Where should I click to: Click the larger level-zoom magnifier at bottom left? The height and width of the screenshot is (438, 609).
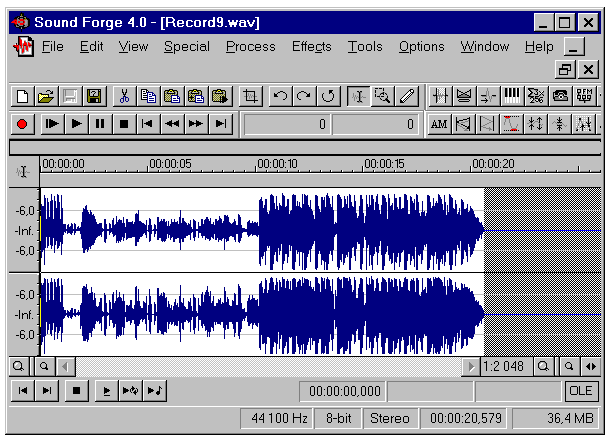[18, 366]
